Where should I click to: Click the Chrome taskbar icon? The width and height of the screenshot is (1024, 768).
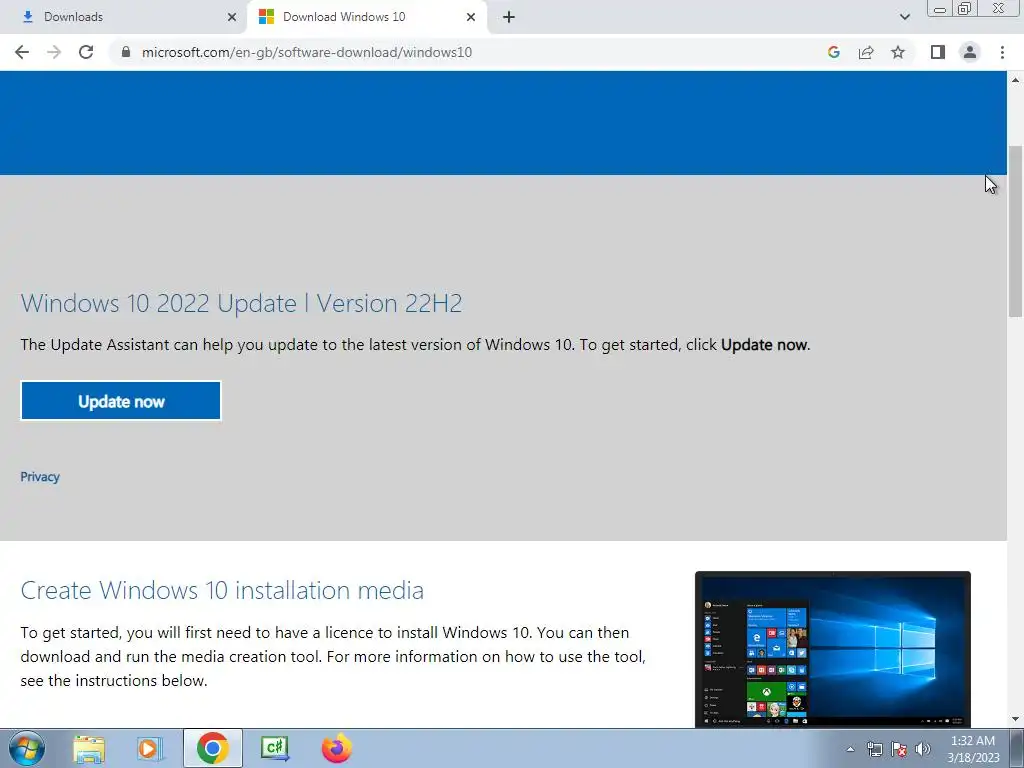click(x=213, y=748)
